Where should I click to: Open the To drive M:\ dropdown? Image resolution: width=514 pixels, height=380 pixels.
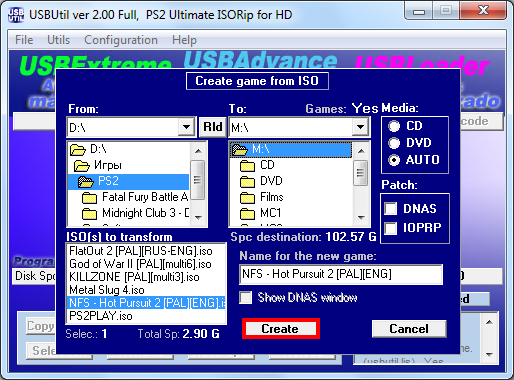(360, 127)
